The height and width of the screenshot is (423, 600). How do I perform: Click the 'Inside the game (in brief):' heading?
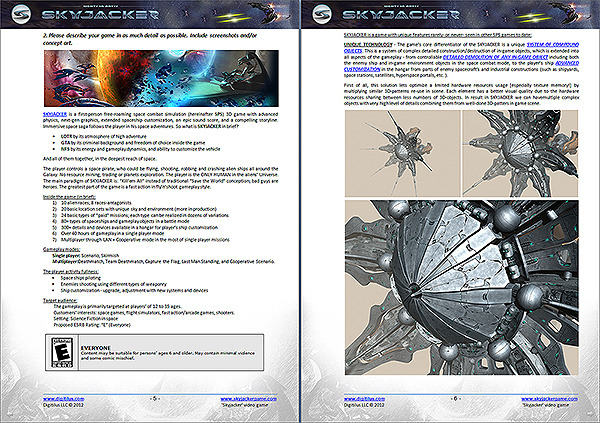pyautogui.click(x=69, y=197)
